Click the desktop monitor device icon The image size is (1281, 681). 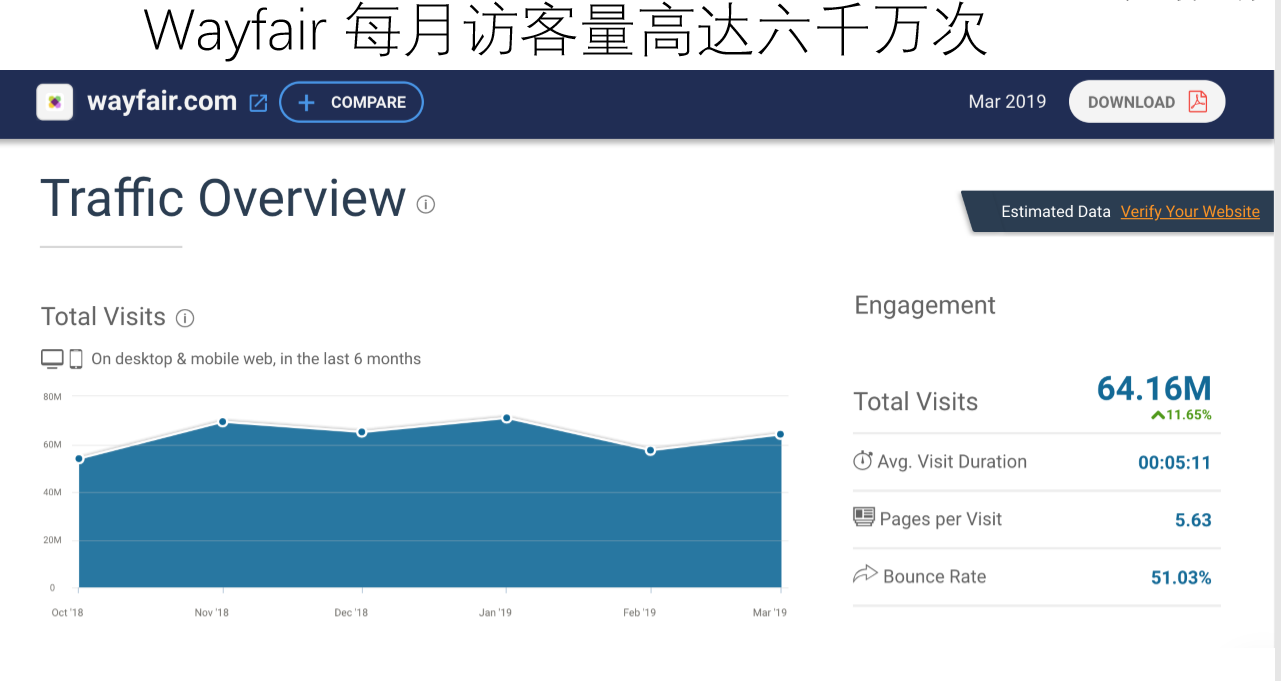[x=52, y=359]
